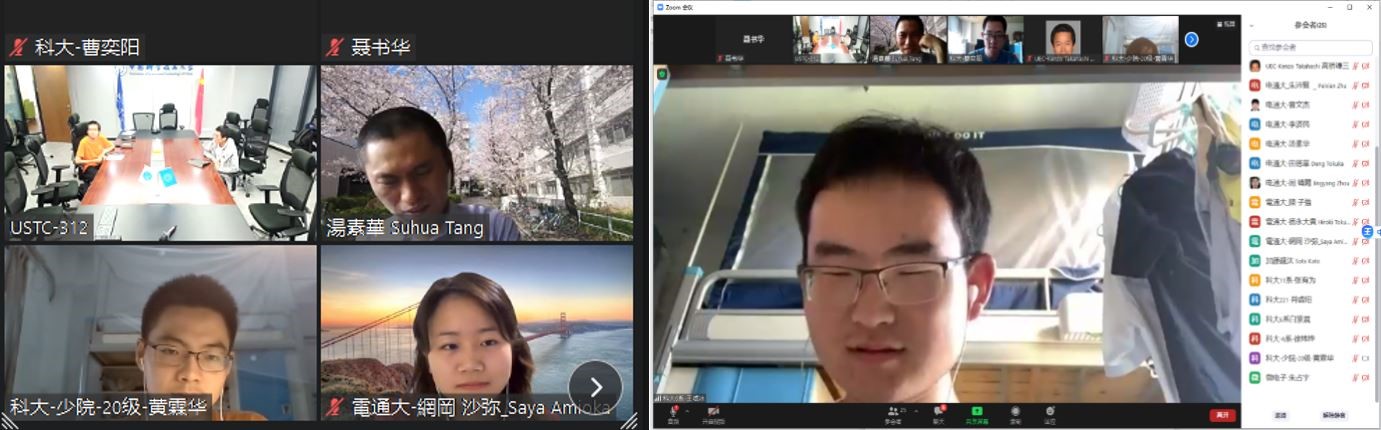Screen dimensions: 1381x430
Task: Click Jingyang Zhou avatar photo in list
Action: click(1255, 183)
